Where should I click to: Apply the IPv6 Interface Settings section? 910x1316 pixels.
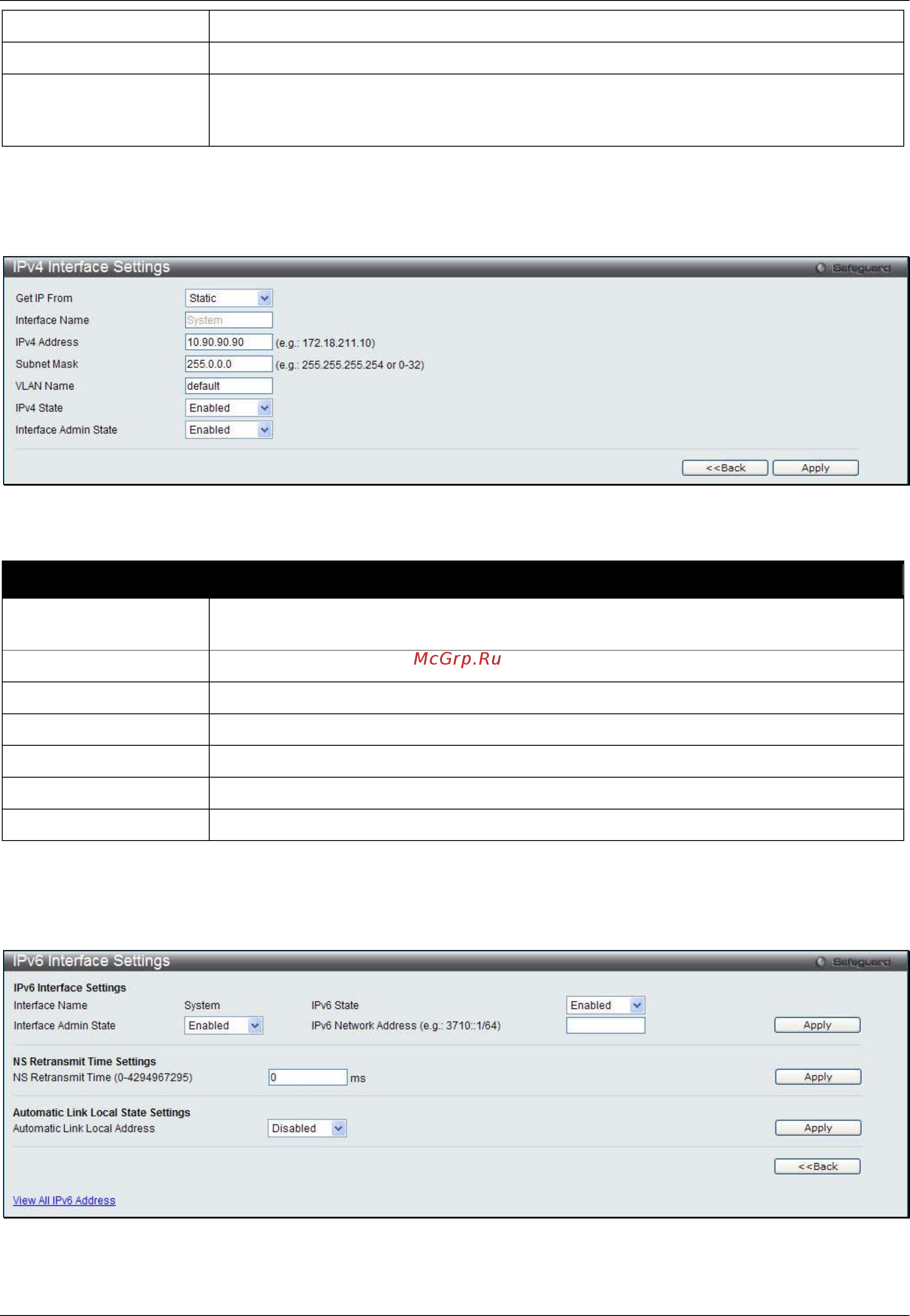[817, 1025]
